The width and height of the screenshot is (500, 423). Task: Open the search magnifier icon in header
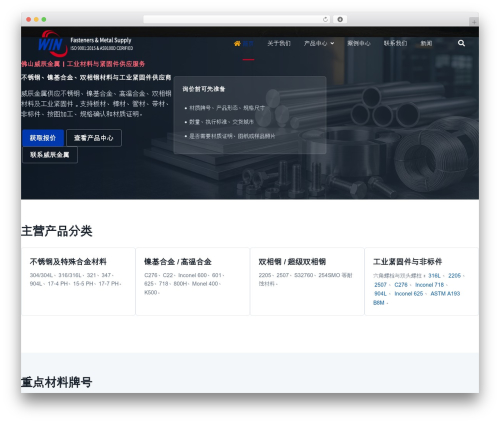pyautogui.click(x=461, y=43)
